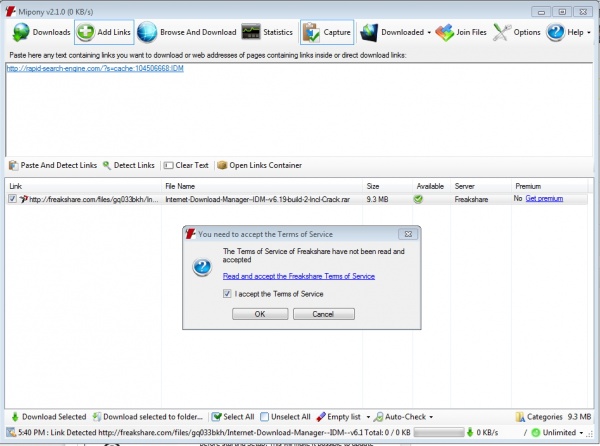
Task: Open Browse And Download globe icon
Action: tap(147, 32)
